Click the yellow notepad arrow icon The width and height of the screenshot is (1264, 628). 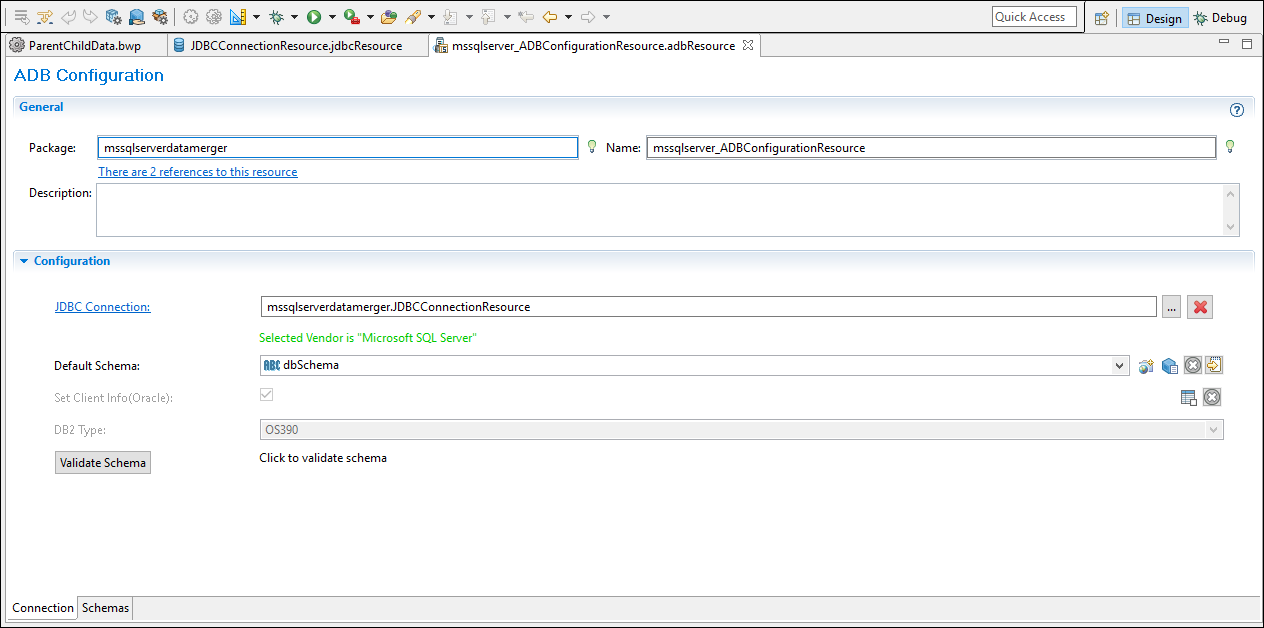pos(1214,365)
